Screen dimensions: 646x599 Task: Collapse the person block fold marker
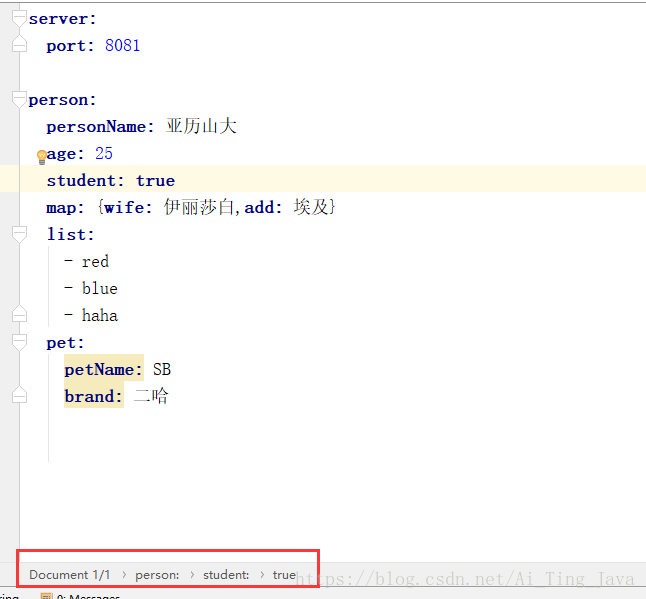point(19,100)
